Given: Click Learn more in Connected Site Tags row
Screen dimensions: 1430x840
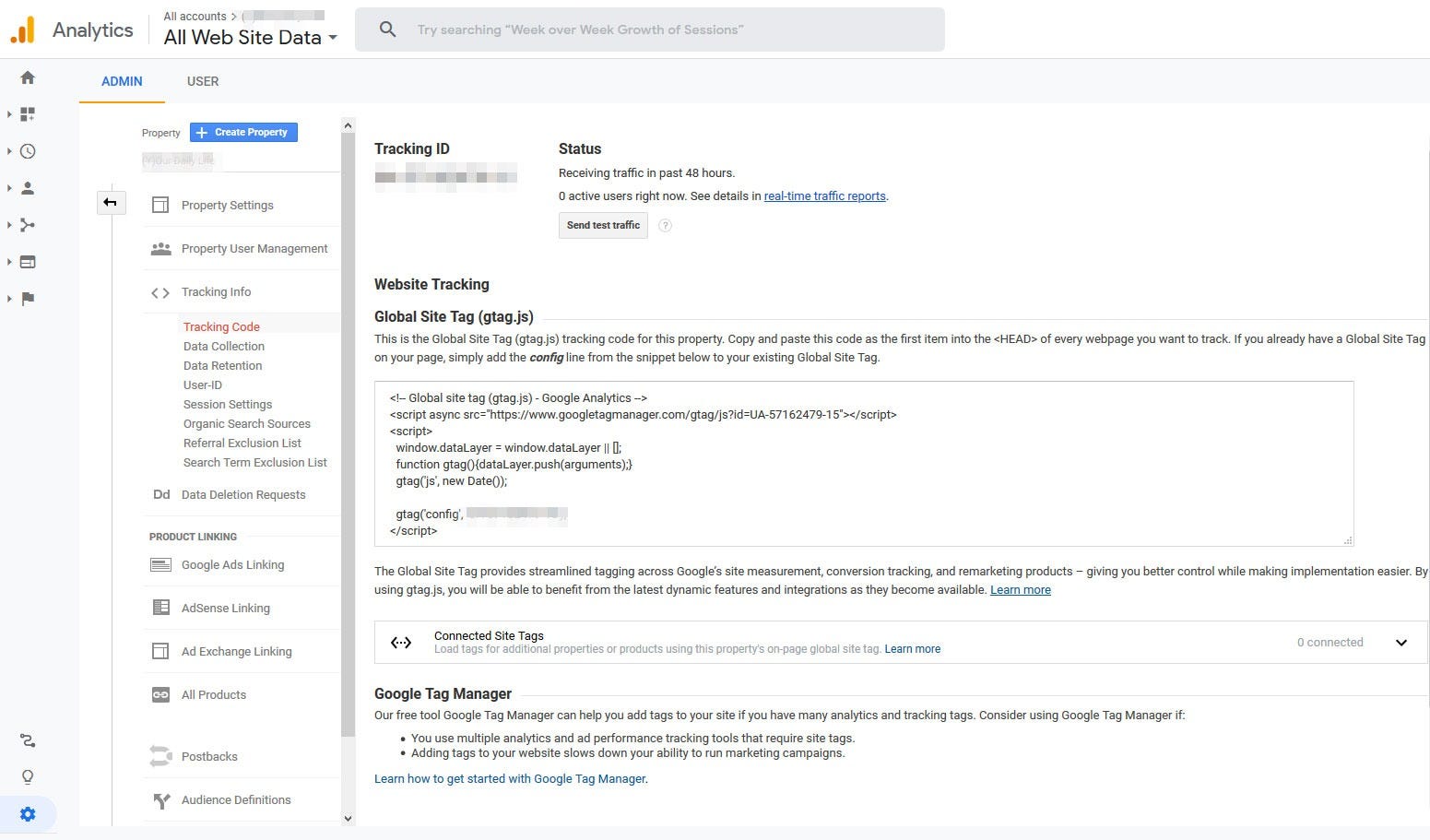Looking at the screenshot, I should (913, 649).
